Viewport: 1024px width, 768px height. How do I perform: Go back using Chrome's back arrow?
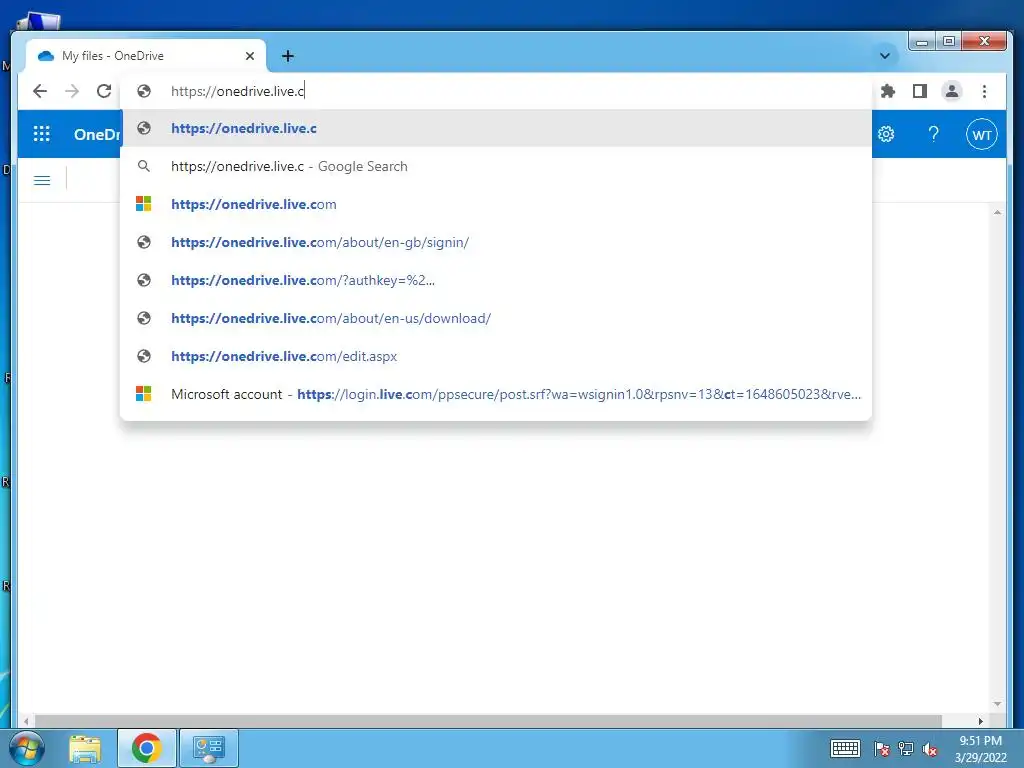40,91
